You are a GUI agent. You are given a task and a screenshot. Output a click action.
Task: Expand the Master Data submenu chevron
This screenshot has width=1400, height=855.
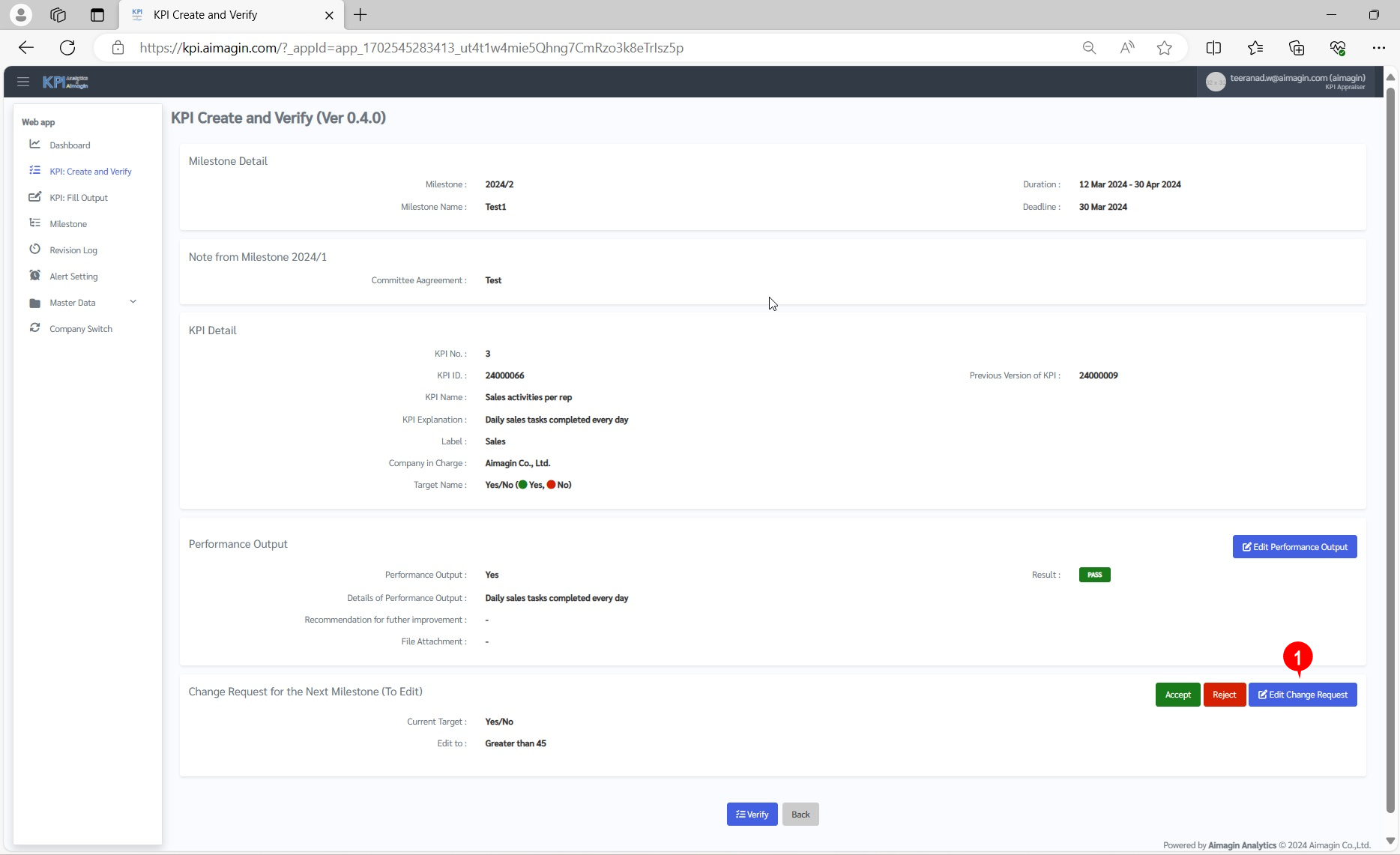(133, 302)
